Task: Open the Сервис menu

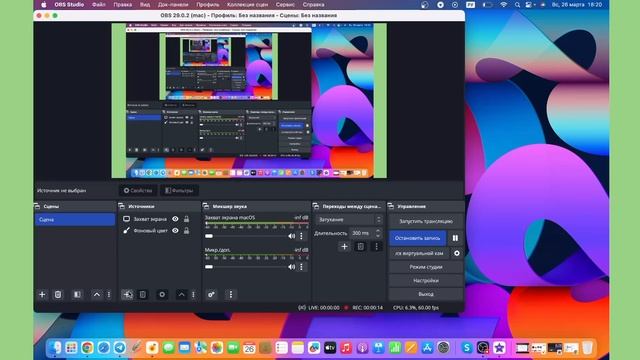Action: point(285,4)
